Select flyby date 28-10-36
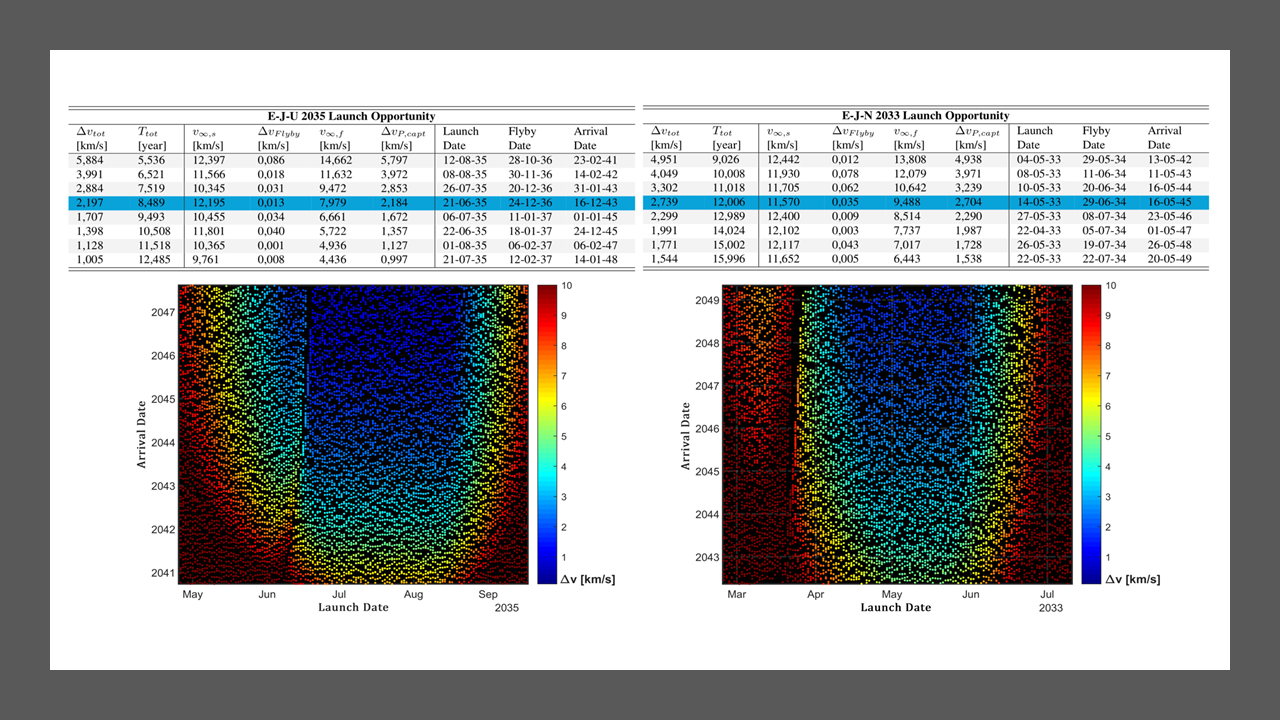The height and width of the screenshot is (720, 1280). (x=532, y=160)
